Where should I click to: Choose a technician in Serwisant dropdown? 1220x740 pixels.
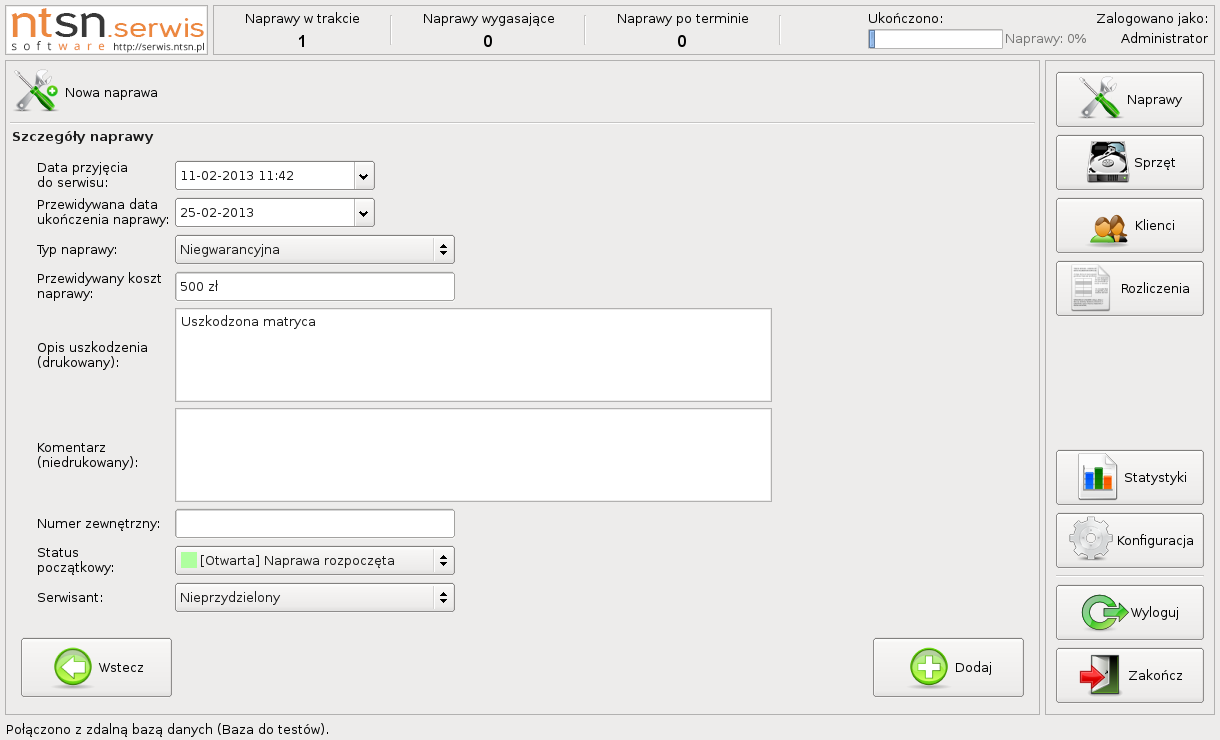[442, 598]
